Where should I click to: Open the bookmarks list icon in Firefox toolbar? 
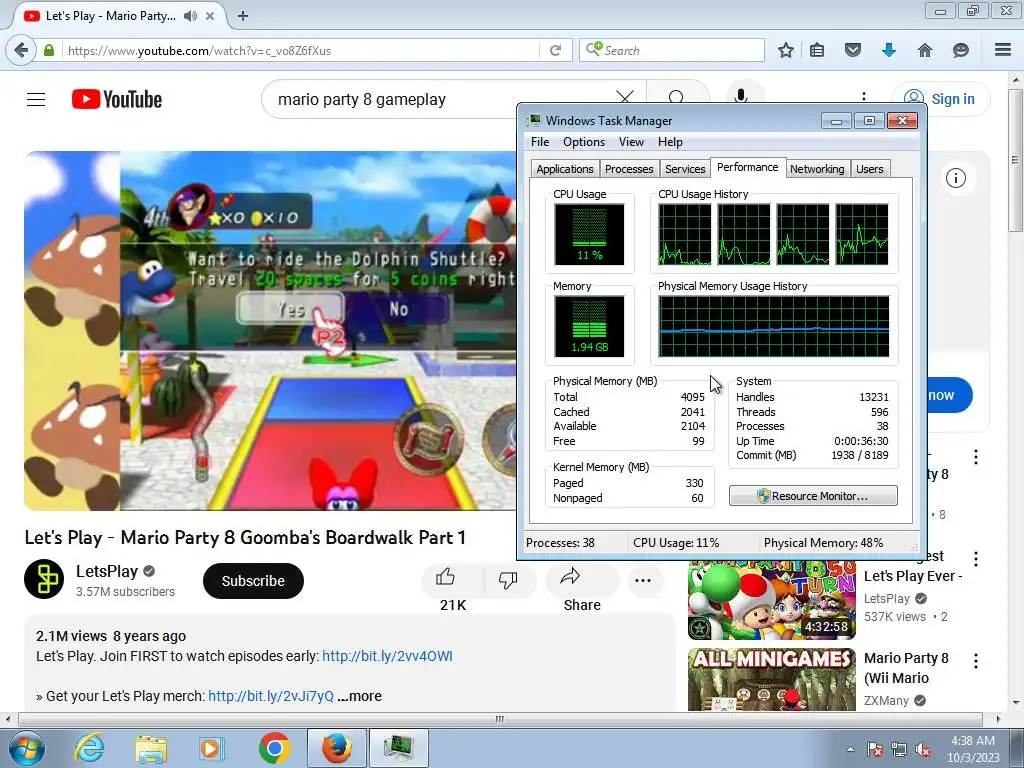817,50
